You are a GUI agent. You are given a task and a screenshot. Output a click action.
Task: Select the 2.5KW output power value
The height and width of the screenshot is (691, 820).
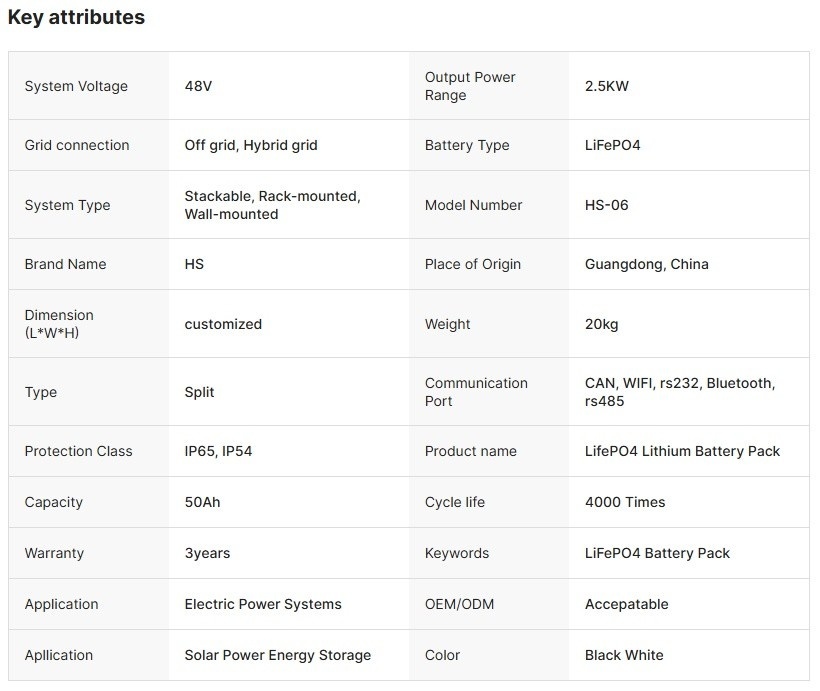[607, 86]
